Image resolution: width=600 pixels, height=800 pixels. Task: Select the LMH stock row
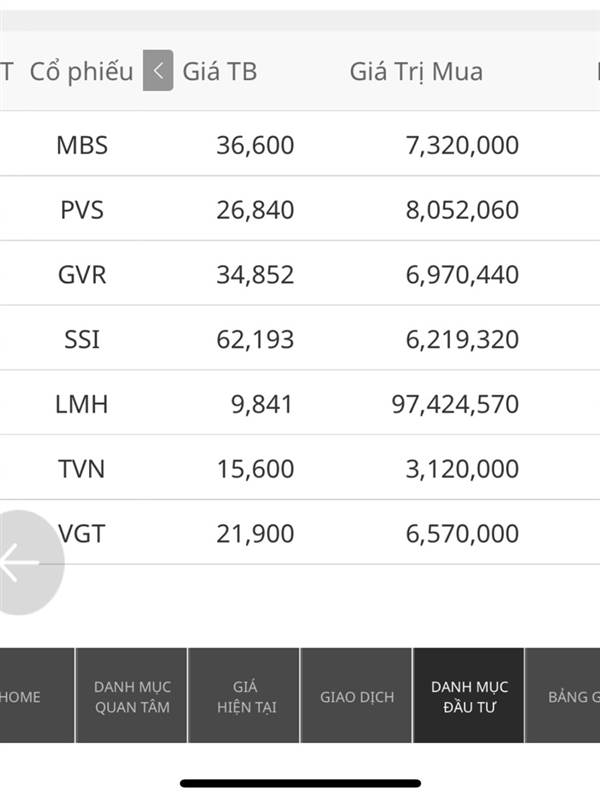click(300, 404)
